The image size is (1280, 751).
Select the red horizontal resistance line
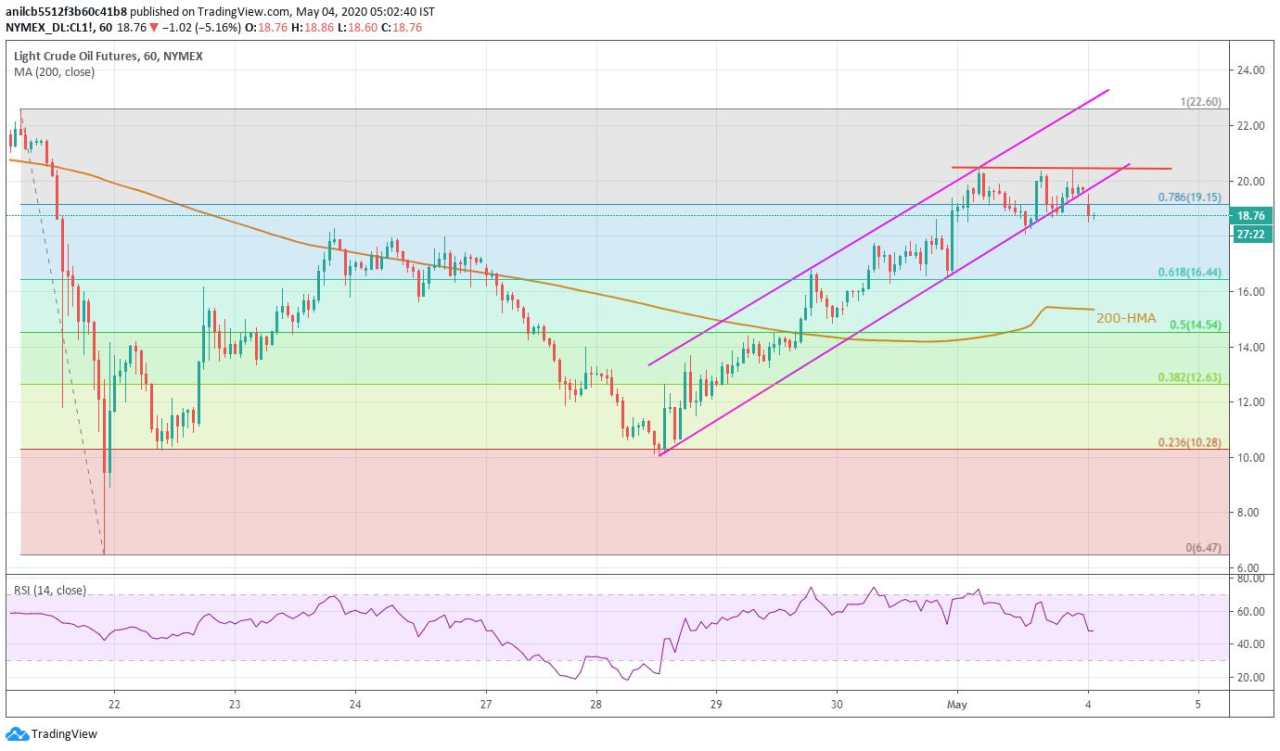pos(1060,167)
